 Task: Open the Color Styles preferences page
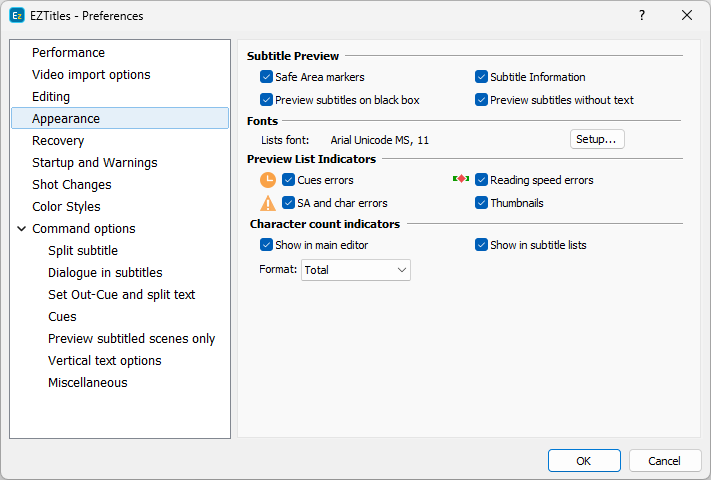[x=66, y=207]
